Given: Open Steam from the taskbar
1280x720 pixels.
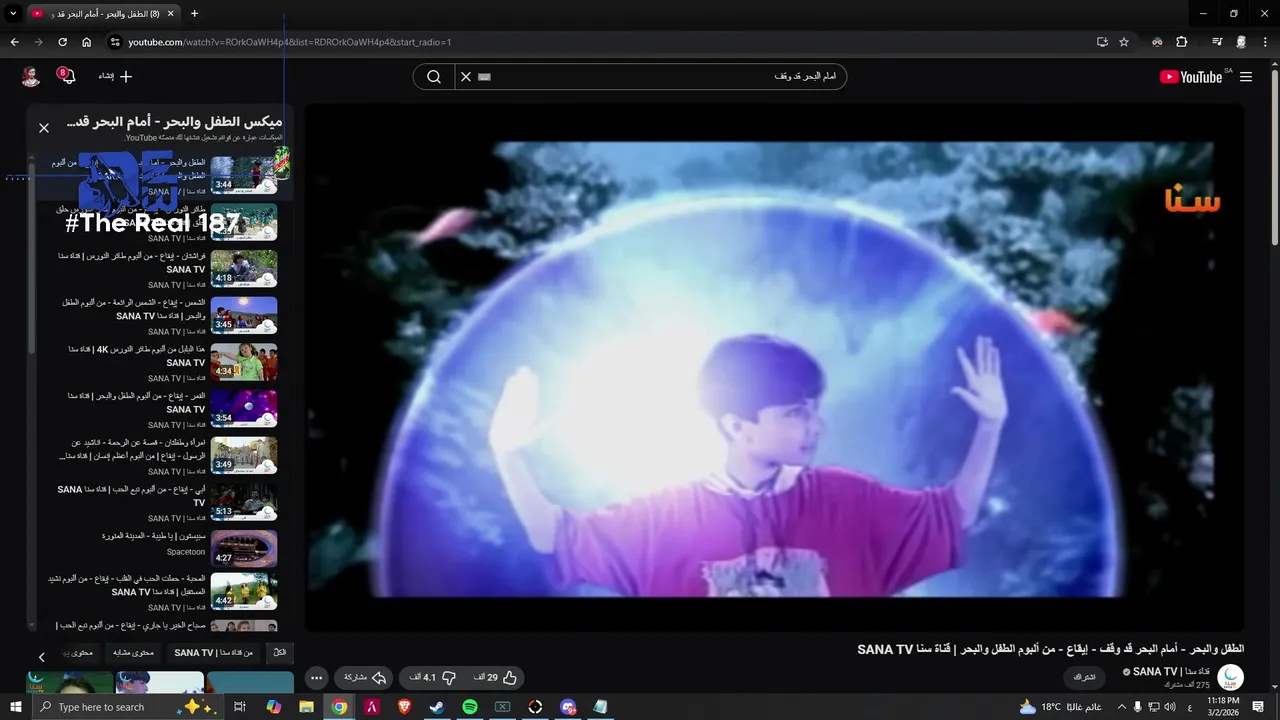Looking at the screenshot, I should point(437,707).
